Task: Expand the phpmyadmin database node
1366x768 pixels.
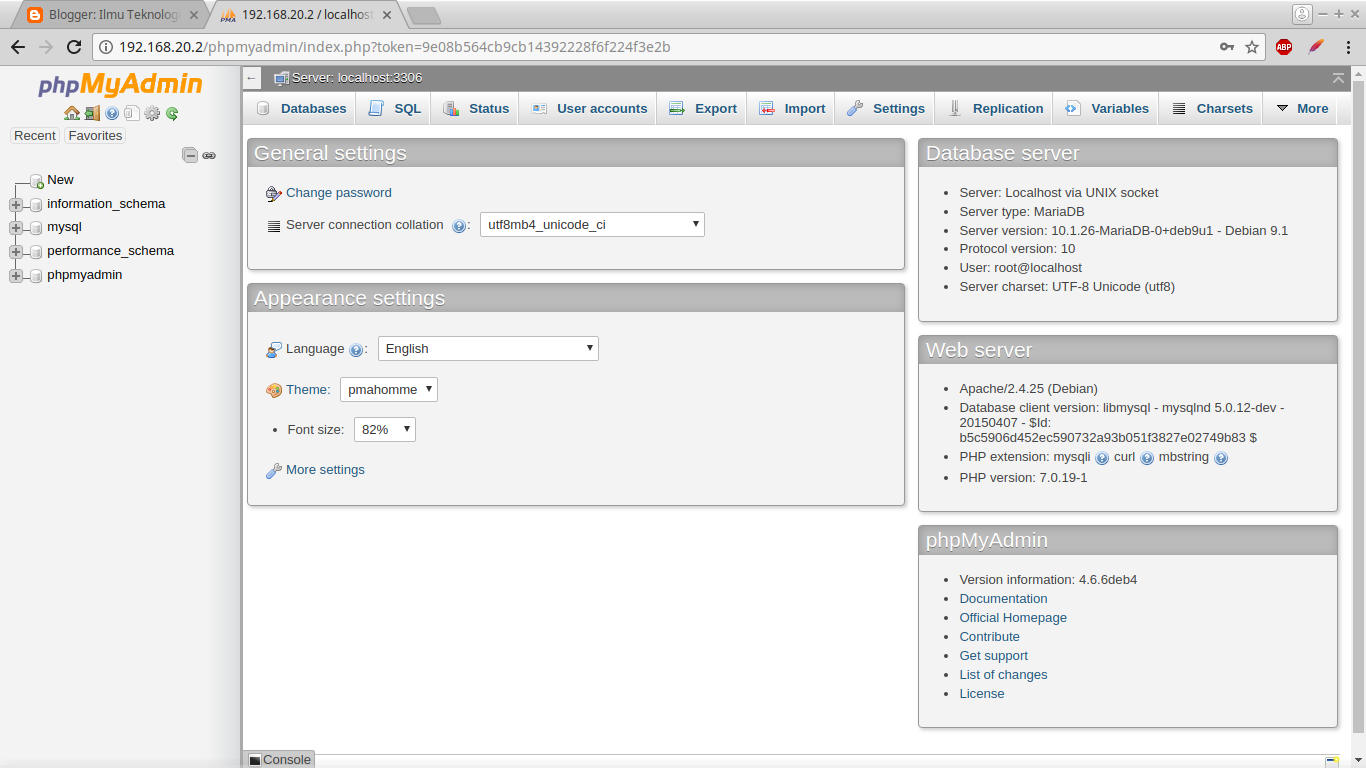Action: (x=15, y=275)
